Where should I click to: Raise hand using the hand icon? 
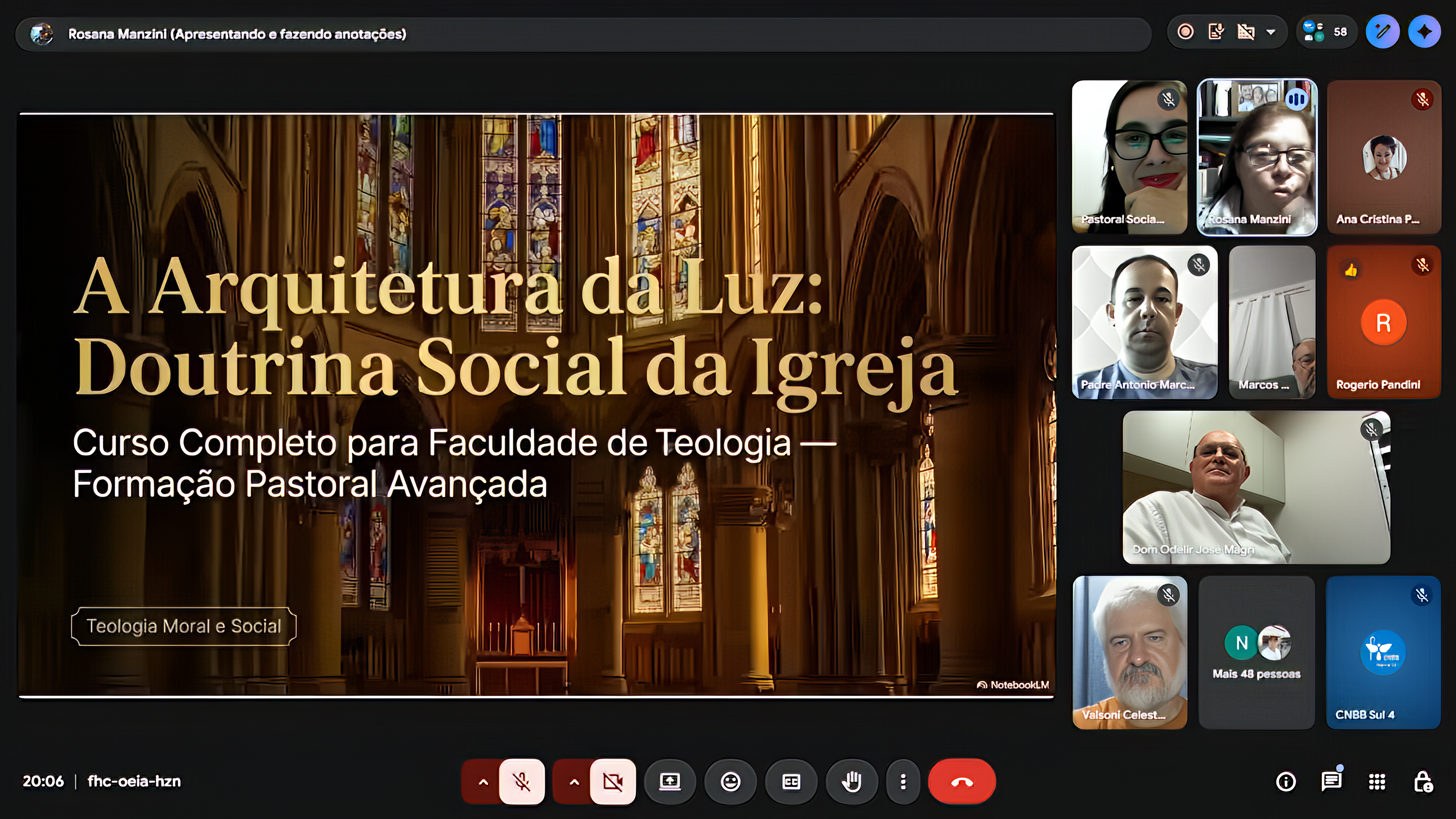[x=851, y=782]
